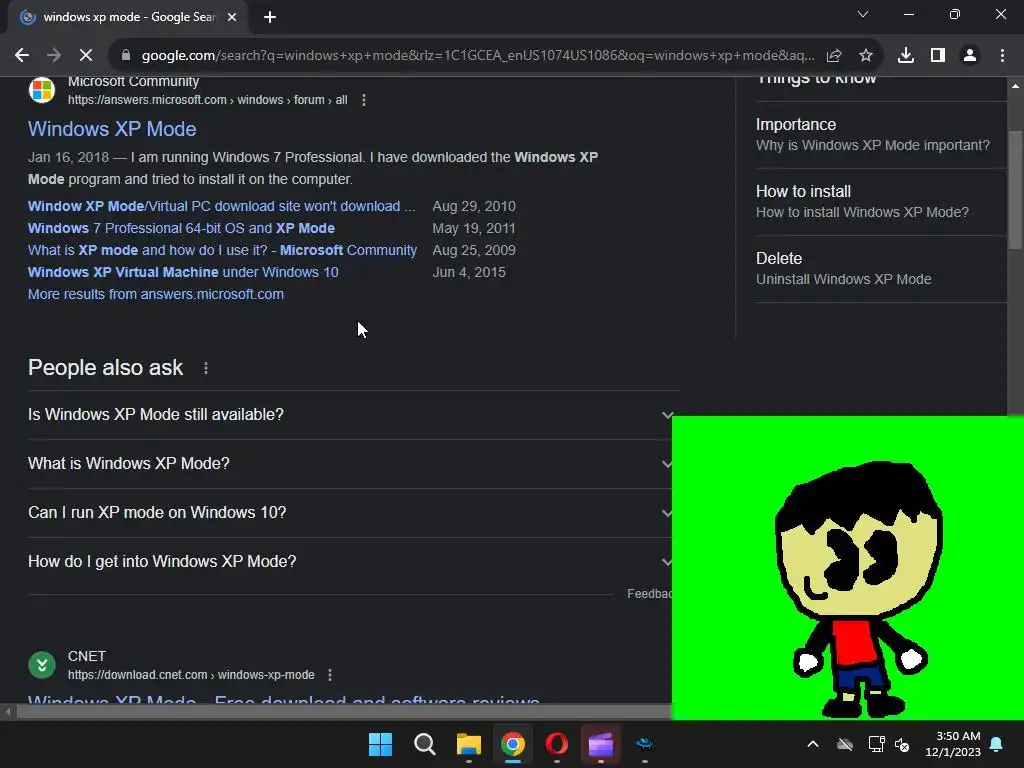1024x768 pixels.
Task: Bookmark this page with the star
Action: [866, 56]
